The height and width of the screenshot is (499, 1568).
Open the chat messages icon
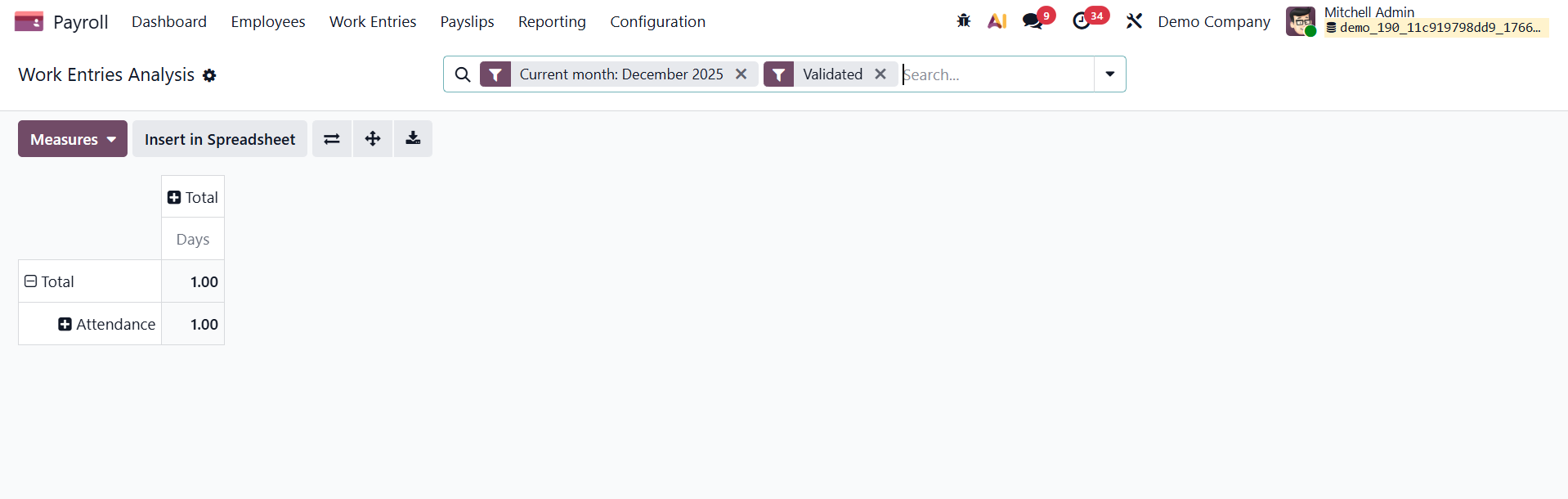[x=1033, y=21]
